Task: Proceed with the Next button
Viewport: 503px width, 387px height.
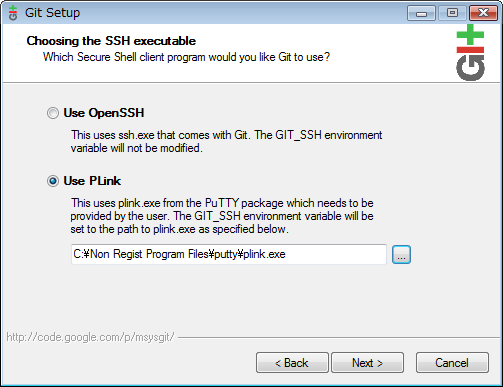Action: coord(367,363)
